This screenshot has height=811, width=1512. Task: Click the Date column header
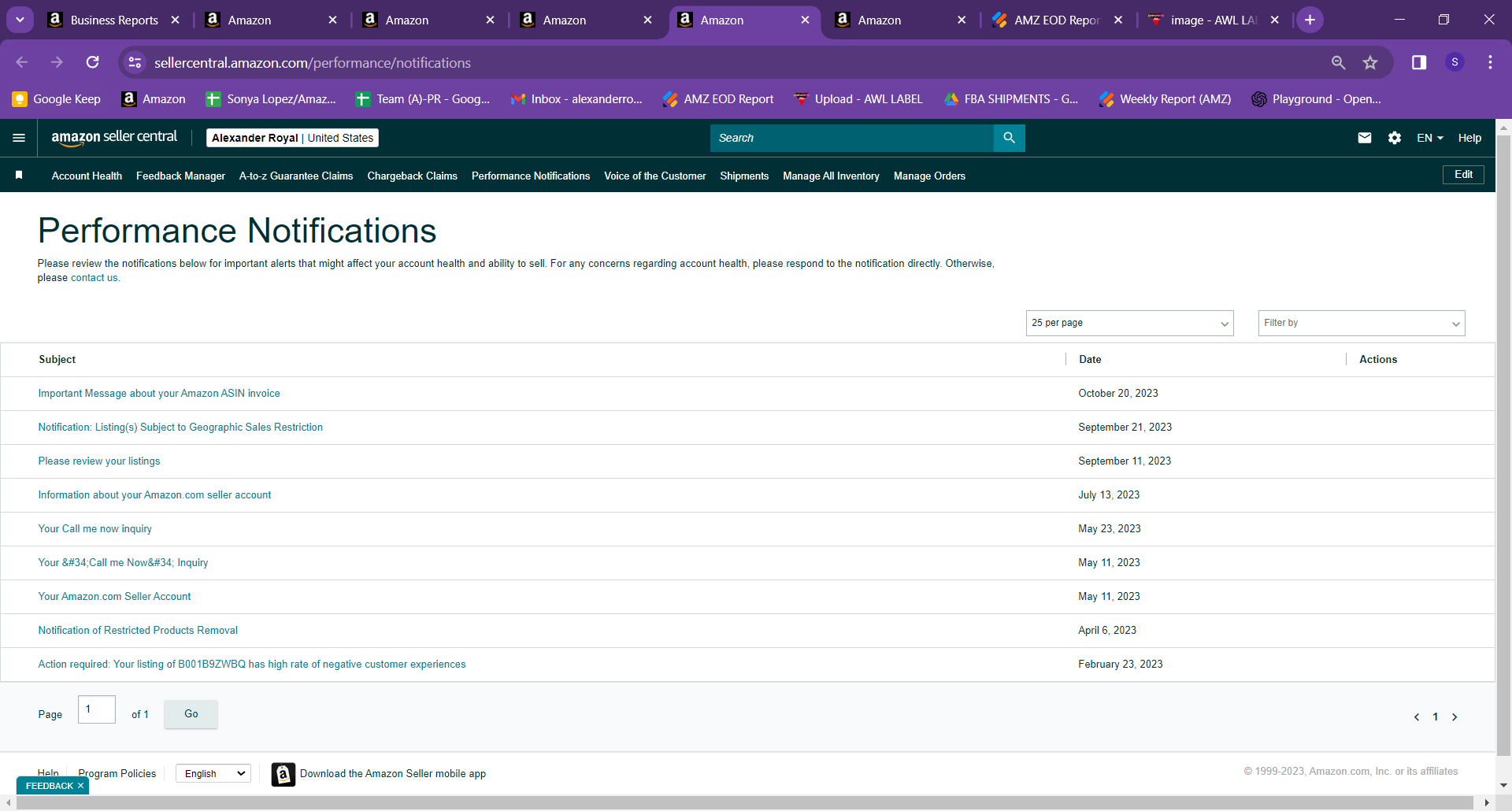point(1090,360)
